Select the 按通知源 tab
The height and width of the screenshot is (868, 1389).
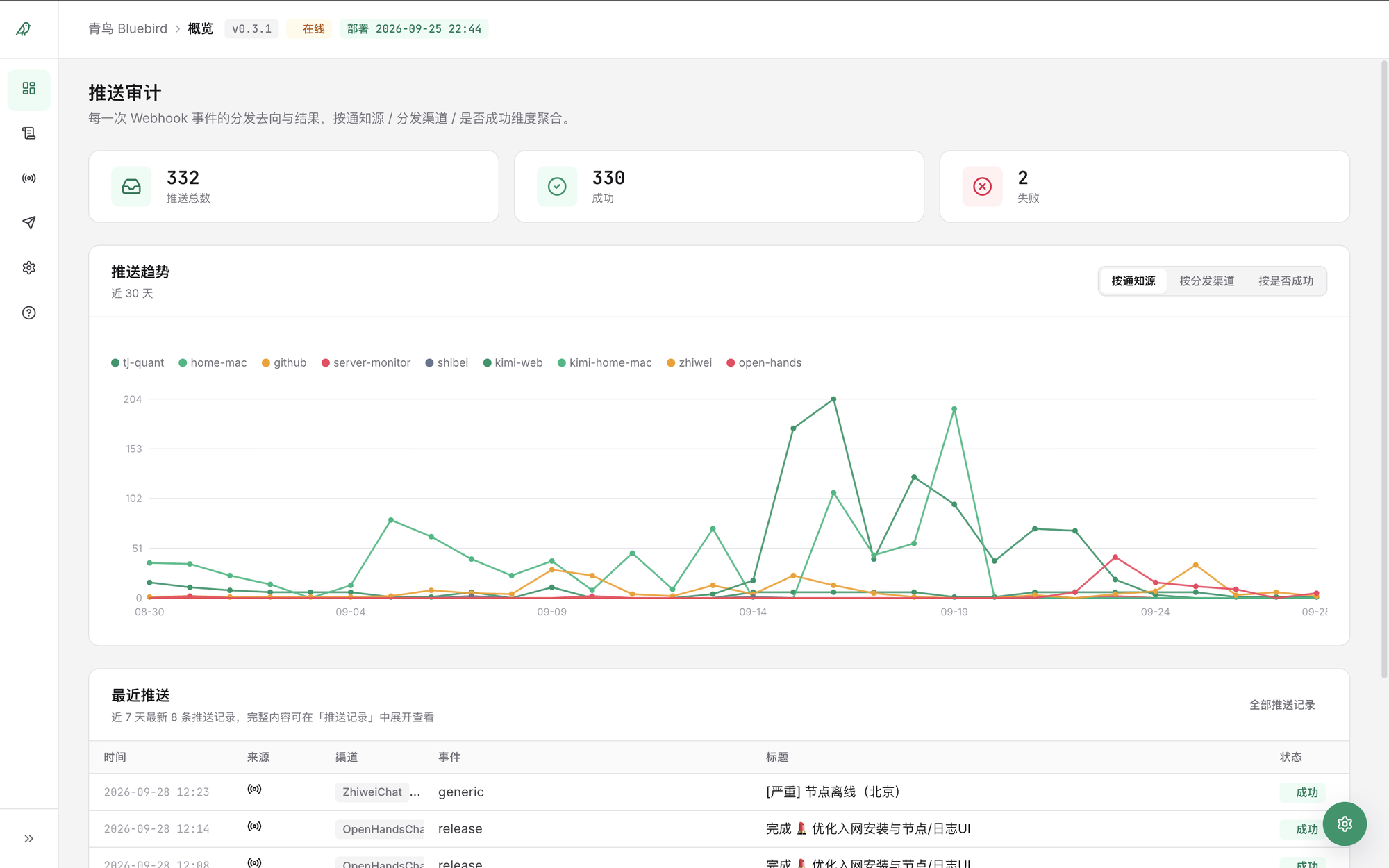(1133, 281)
